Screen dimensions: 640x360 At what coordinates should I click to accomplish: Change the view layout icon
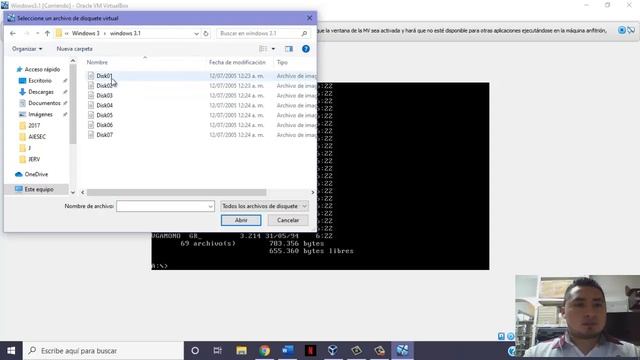click(x=263, y=49)
